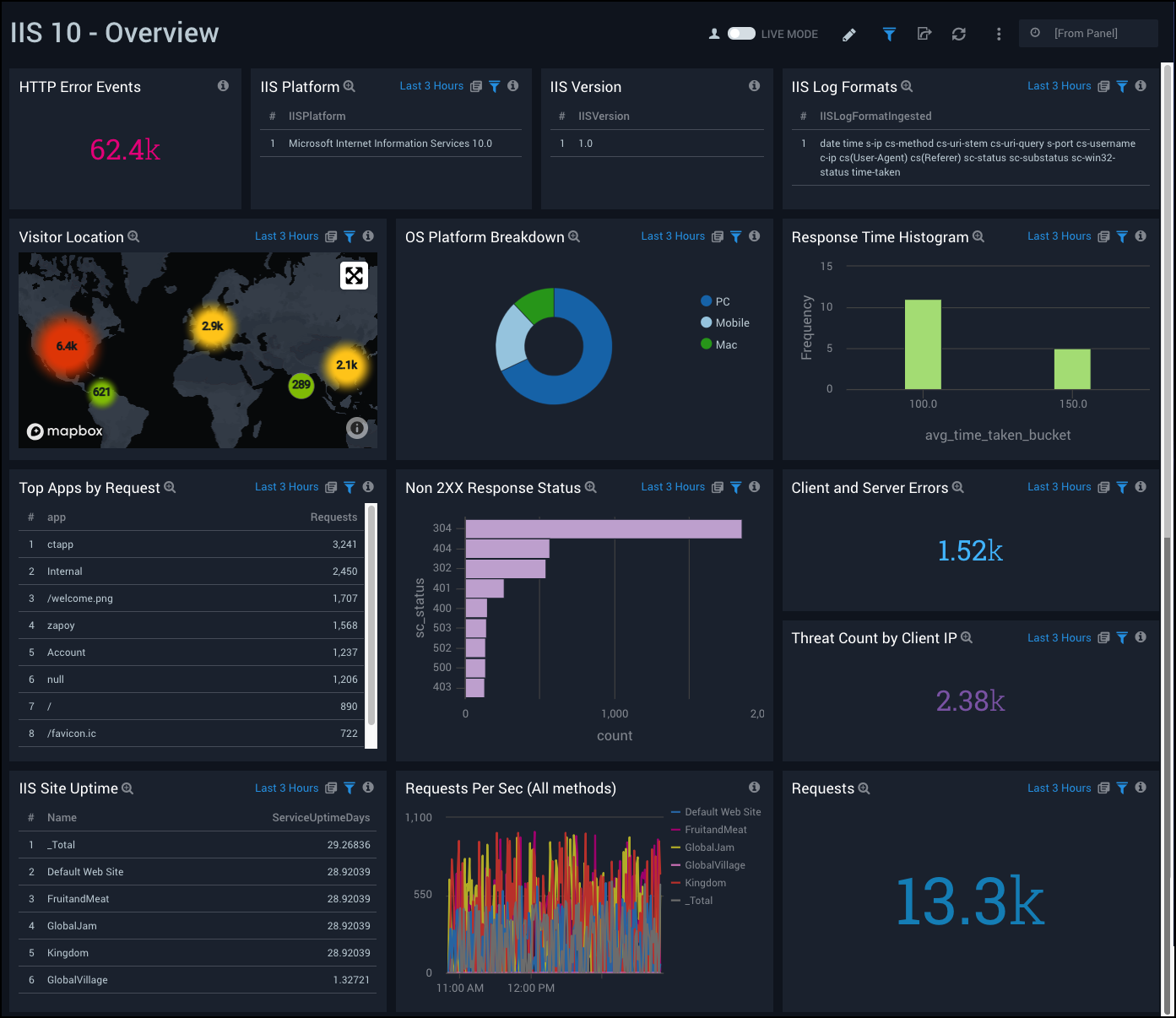Screen dimensions: 1176x1018
Task: Toggle the PC legend entry
Action: point(716,301)
